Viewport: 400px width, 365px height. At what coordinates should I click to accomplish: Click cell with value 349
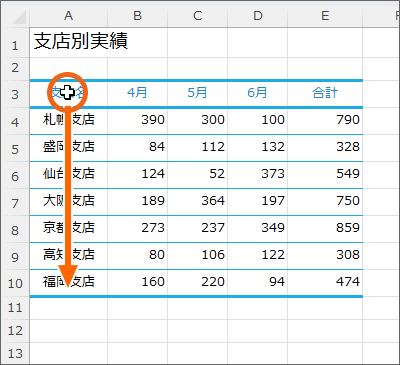[x=258, y=229]
